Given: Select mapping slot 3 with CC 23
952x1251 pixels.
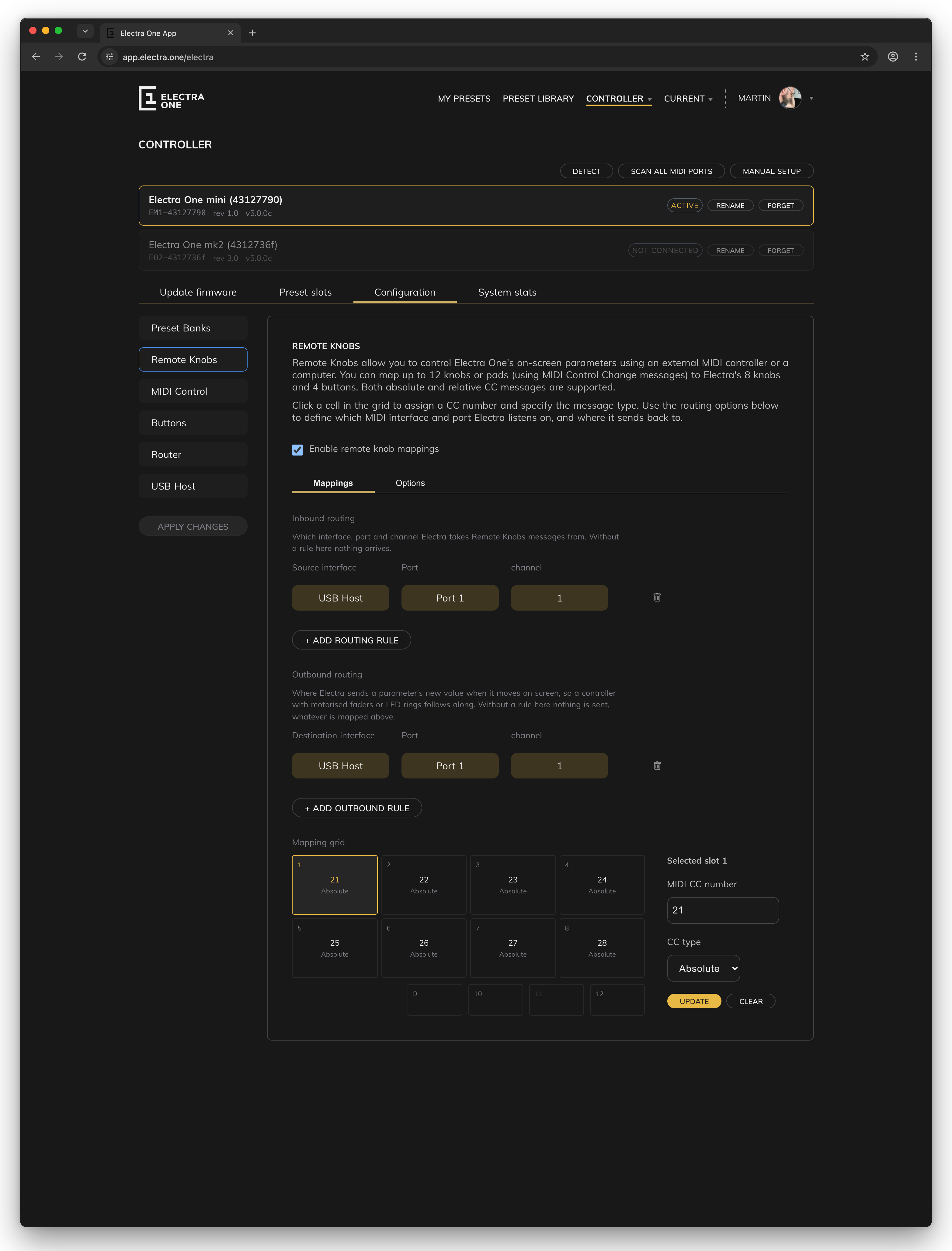Looking at the screenshot, I should click(x=513, y=884).
